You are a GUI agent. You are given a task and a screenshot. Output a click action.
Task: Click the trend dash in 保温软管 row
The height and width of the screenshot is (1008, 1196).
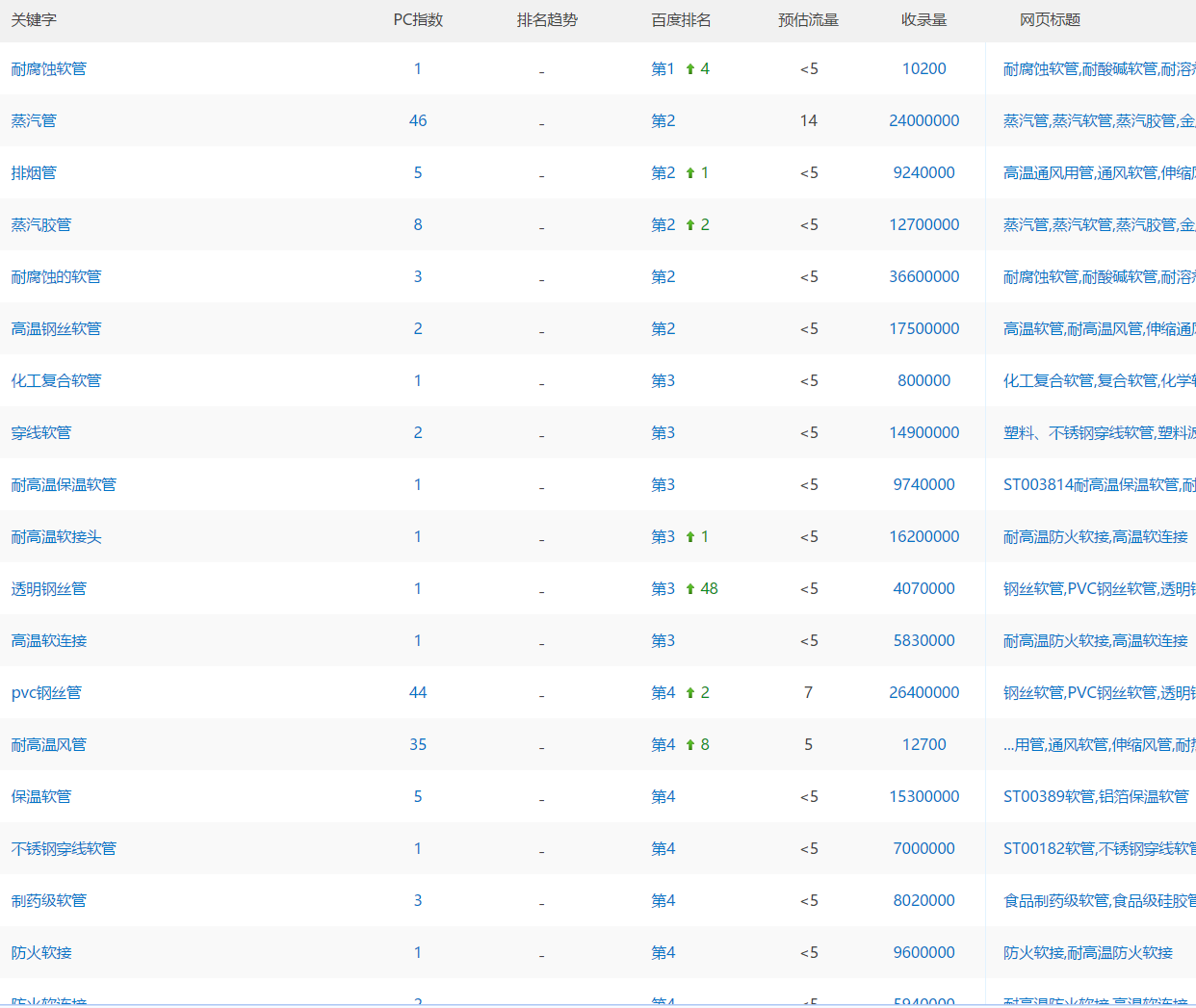[x=541, y=798]
